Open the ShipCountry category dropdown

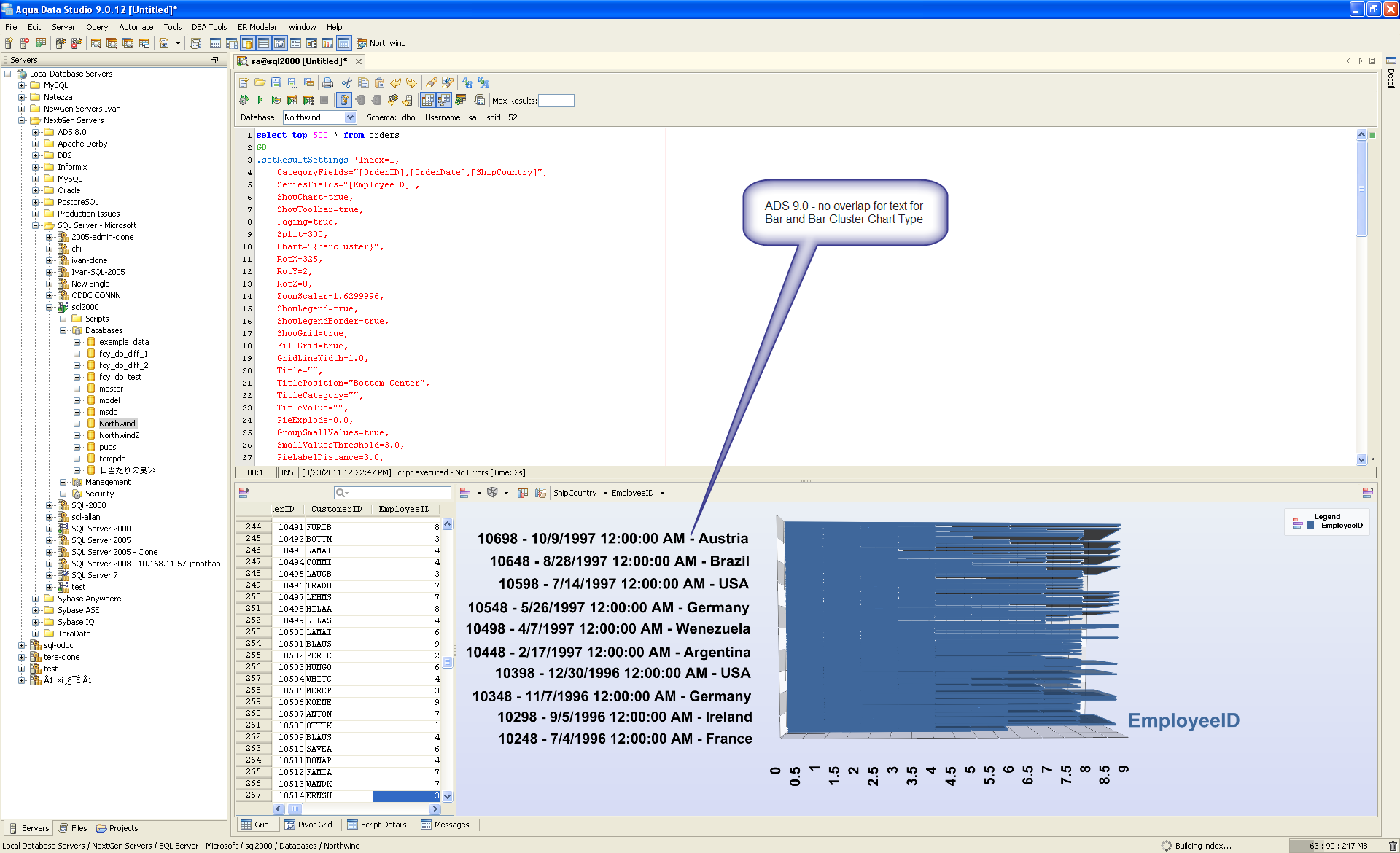pos(605,494)
